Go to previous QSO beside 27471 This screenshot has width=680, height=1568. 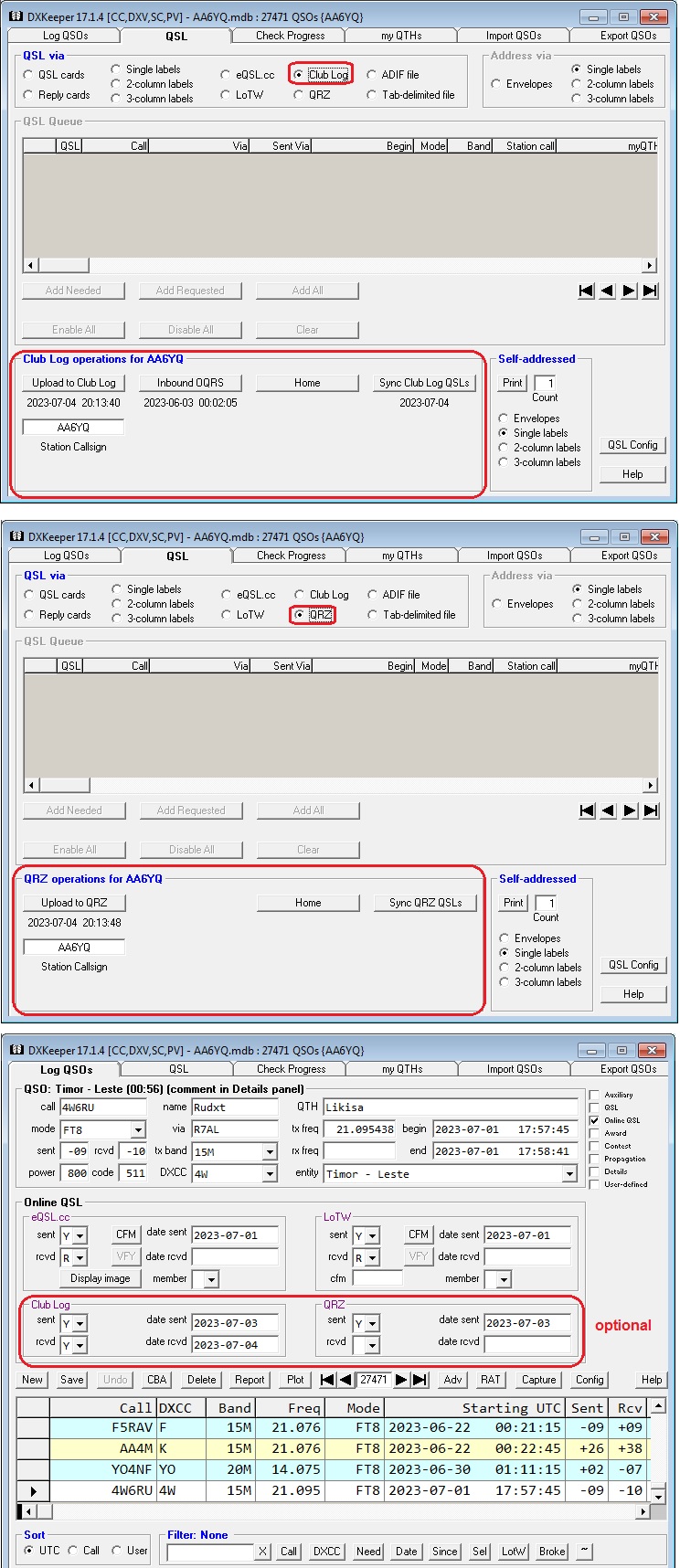point(345,1380)
